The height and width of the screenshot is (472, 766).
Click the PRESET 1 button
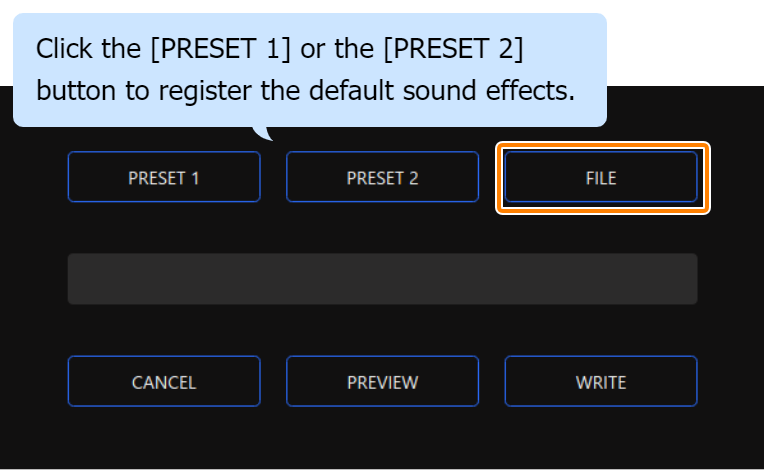coord(164,178)
